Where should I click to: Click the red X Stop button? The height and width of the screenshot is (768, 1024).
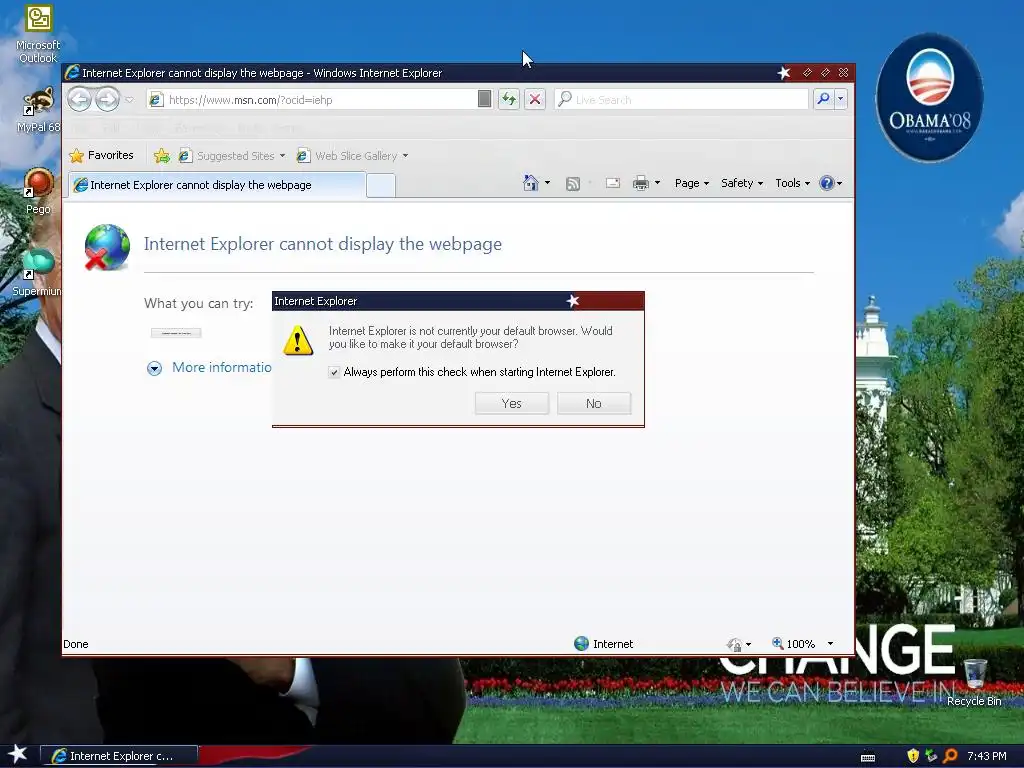point(535,99)
